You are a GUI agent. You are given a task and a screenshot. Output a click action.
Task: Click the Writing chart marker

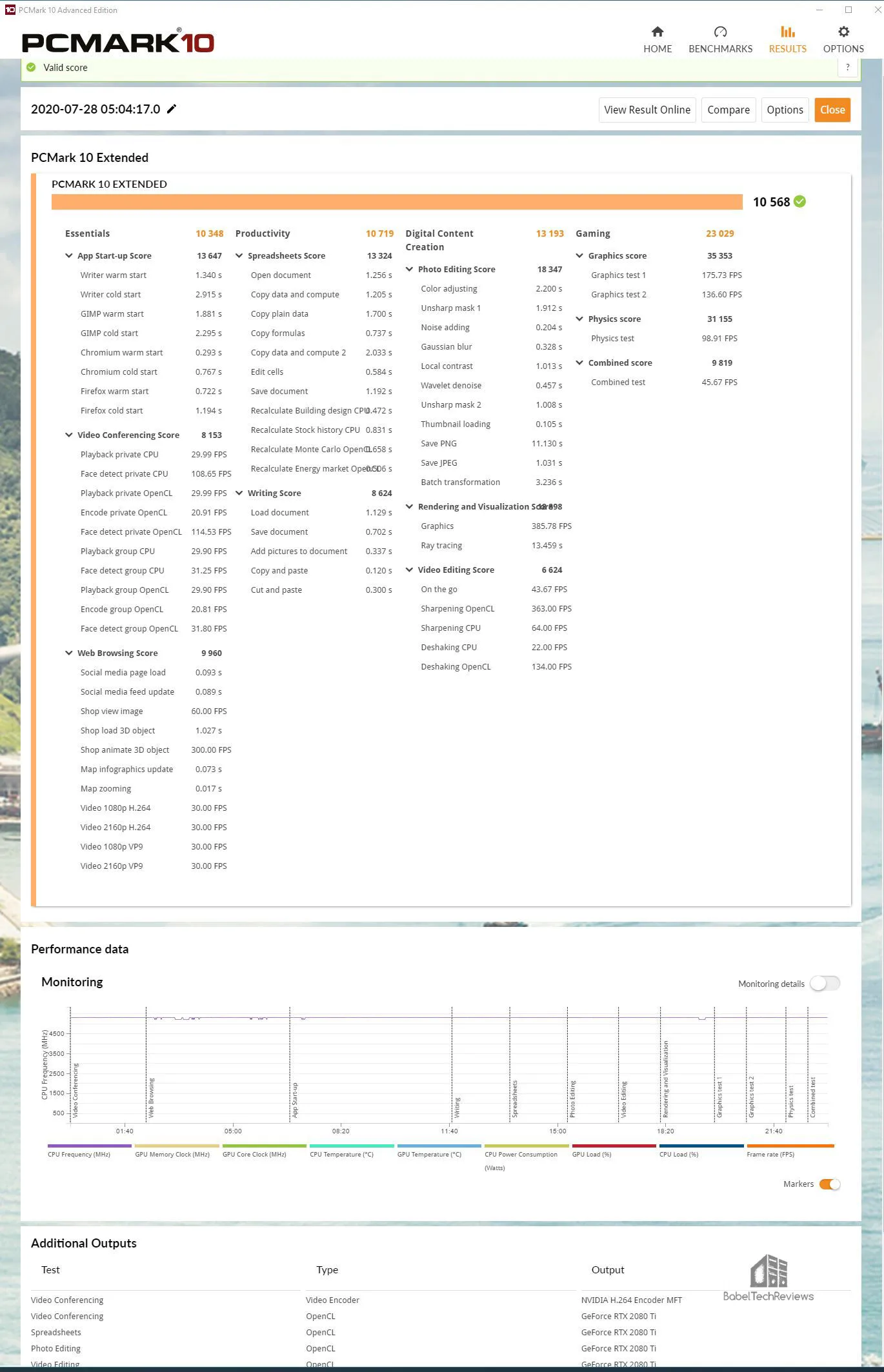click(x=457, y=1107)
